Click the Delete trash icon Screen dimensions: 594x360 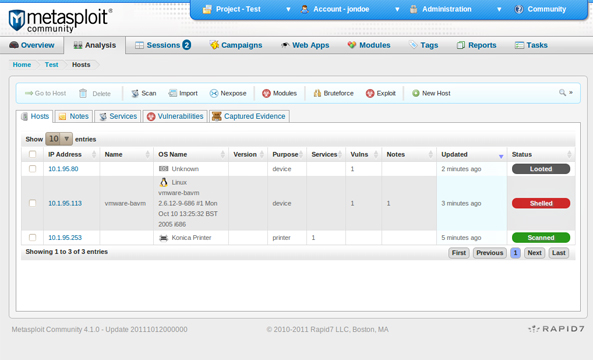pos(83,93)
